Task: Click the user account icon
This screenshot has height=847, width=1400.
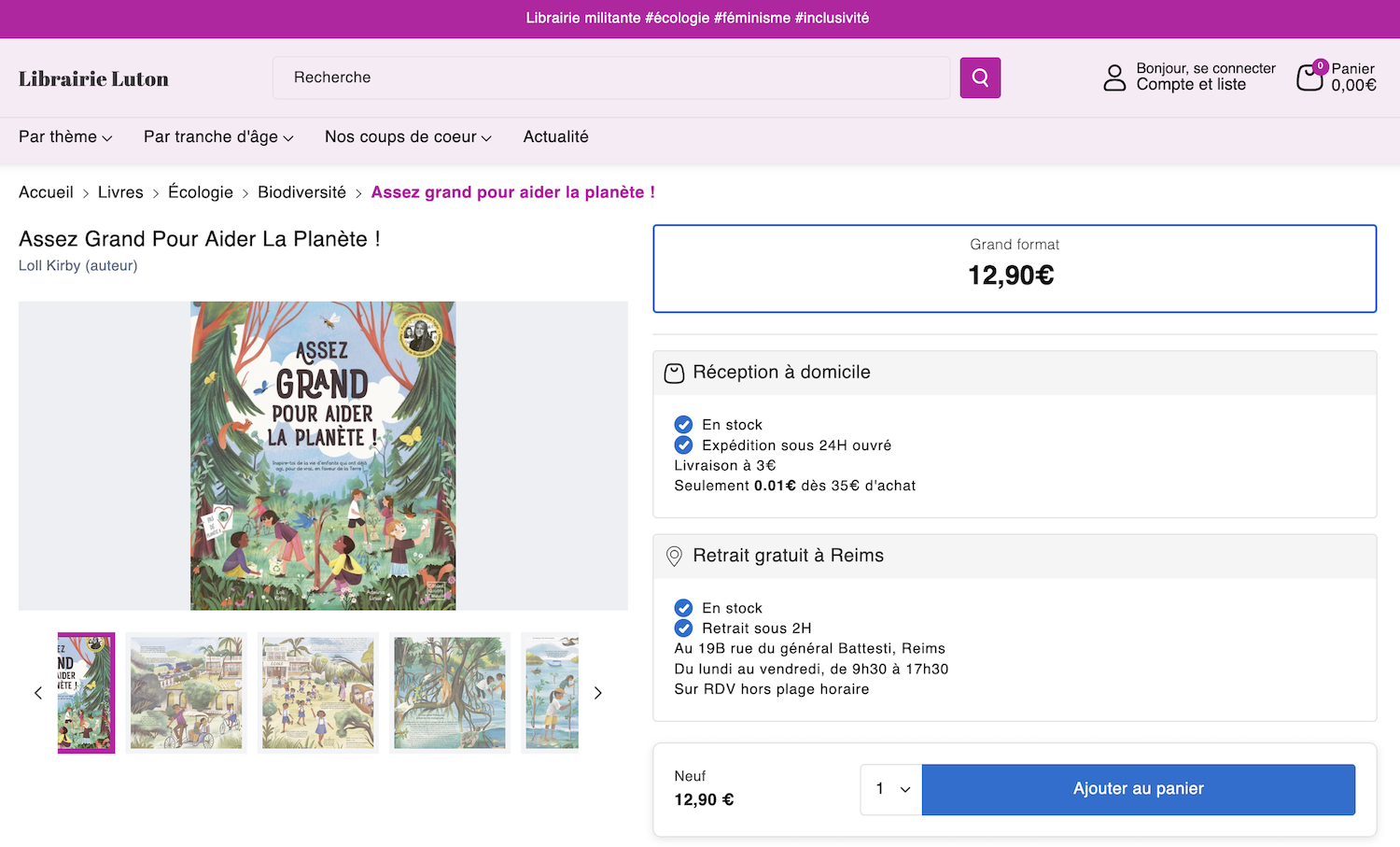Action: (x=1114, y=78)
